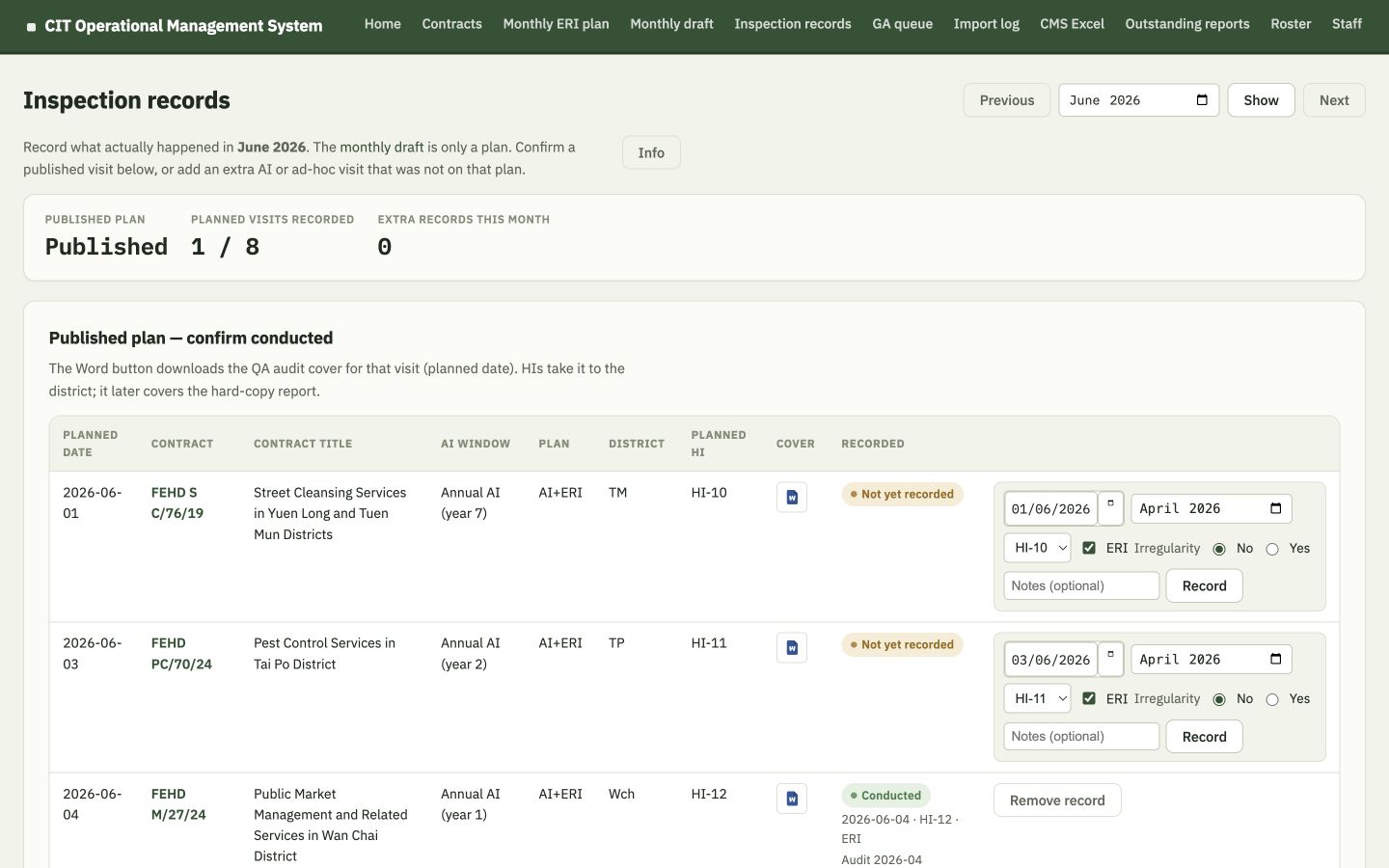Click April 2026 audit month for TM row
The height and width of the screenshot is (868, 1389).
[x=1212, y=508]
